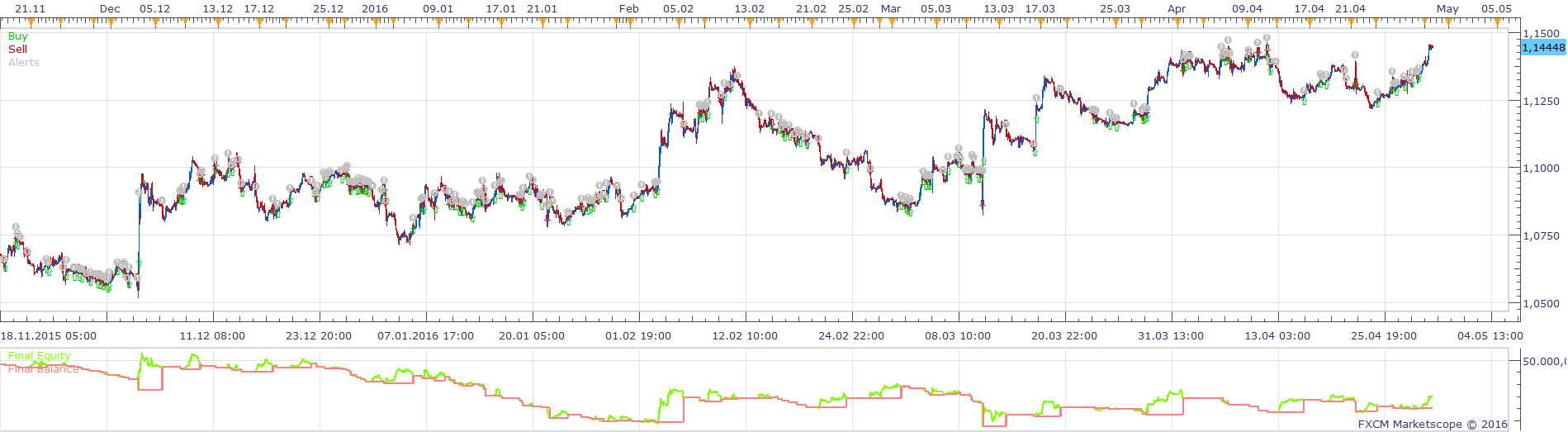This screenshot has height=432, width=1568.
Task: Select the 25.03 date on the top timeline
Action: (1116, 9)
